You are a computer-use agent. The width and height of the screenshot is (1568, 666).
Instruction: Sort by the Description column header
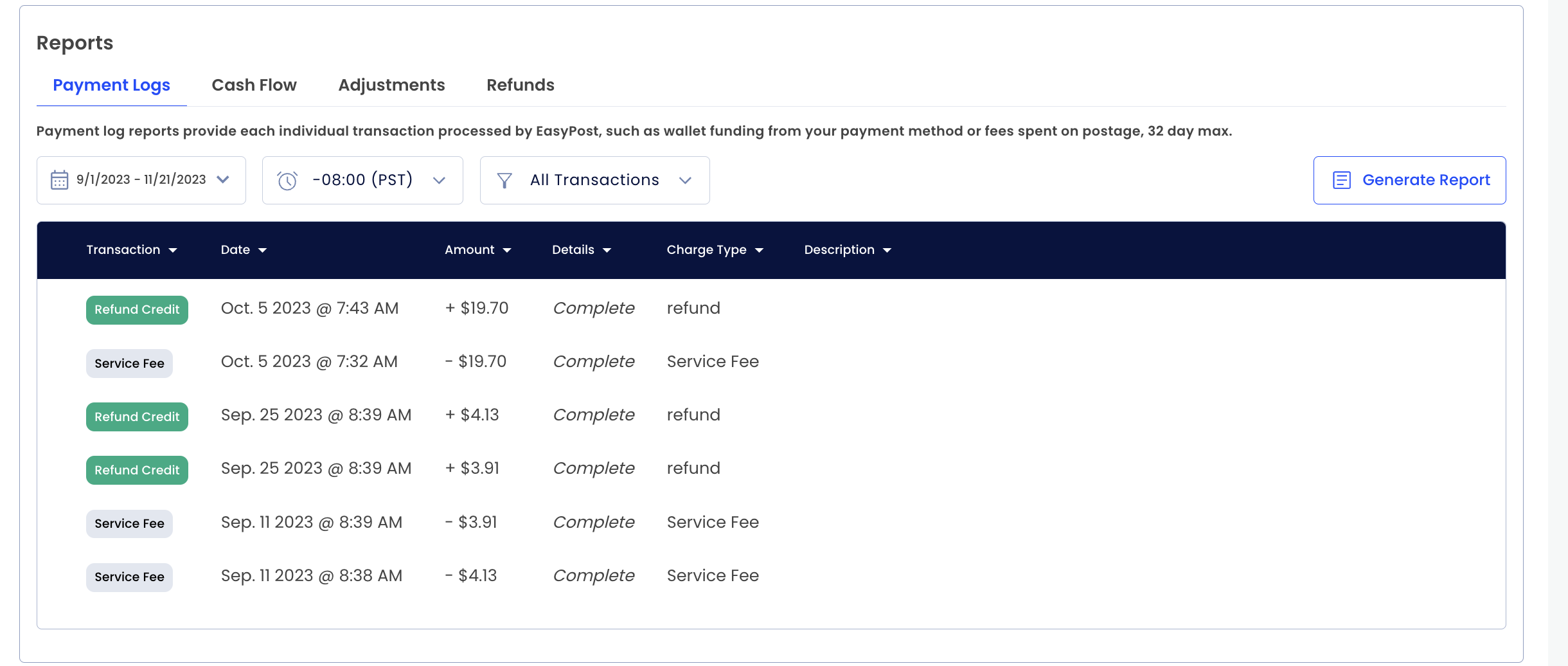click(848, 249)
